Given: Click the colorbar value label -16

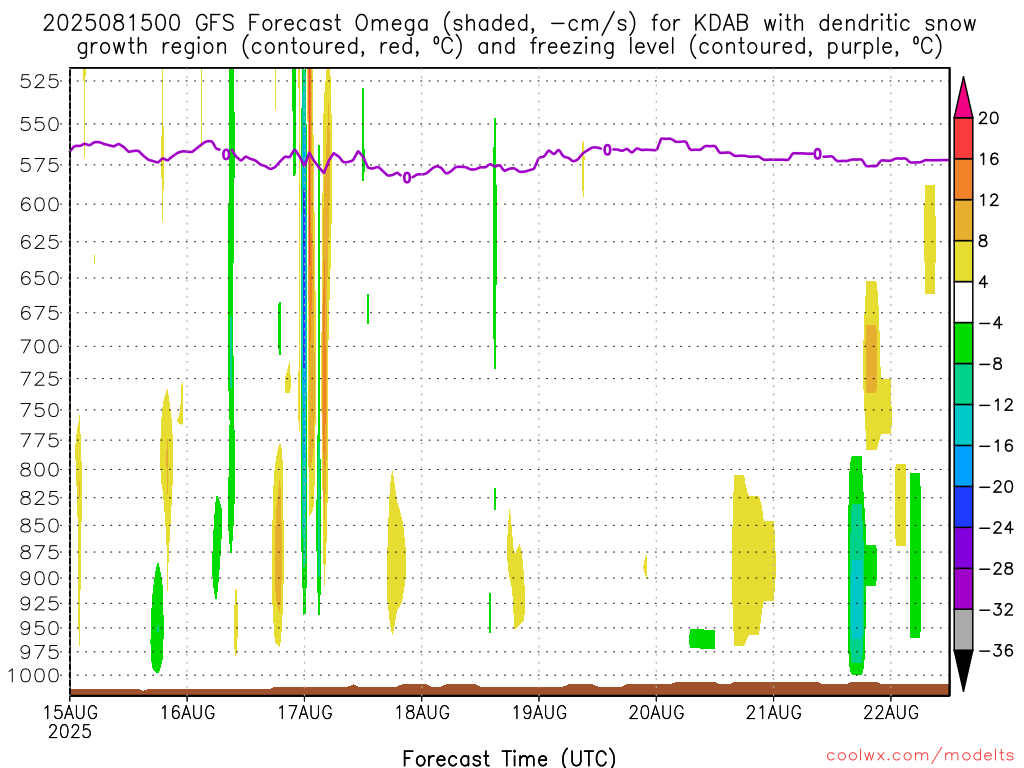Looking at the screenshot, I should tap(997, 446).
